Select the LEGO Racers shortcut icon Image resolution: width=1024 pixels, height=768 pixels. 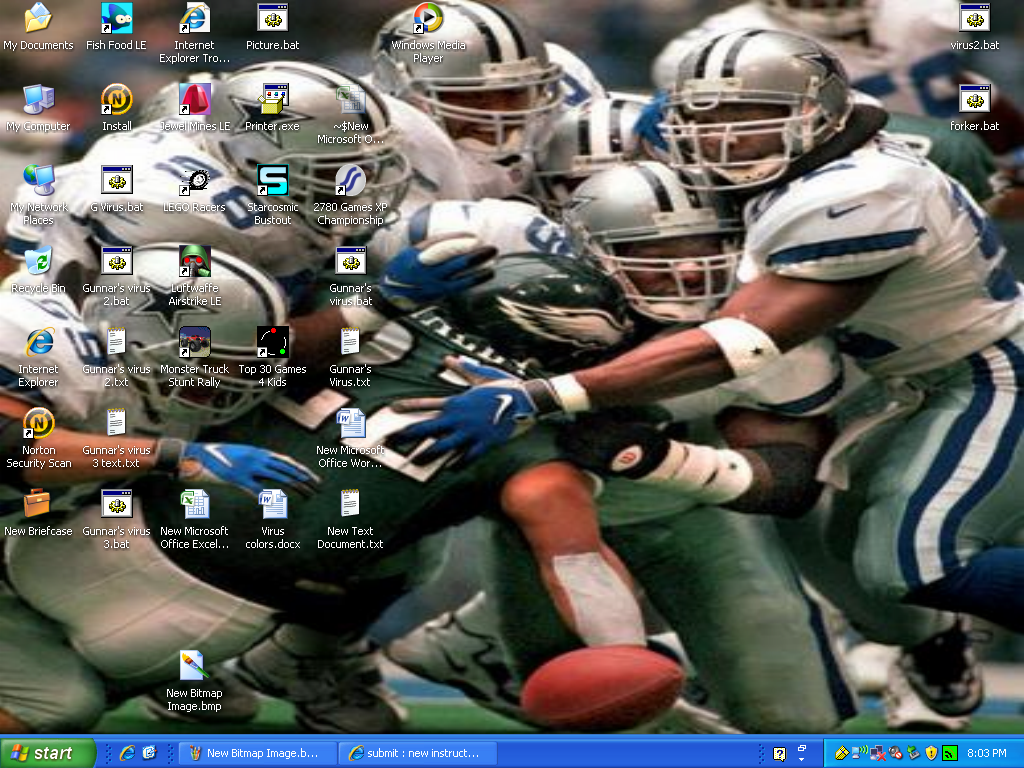coord(194,189)
